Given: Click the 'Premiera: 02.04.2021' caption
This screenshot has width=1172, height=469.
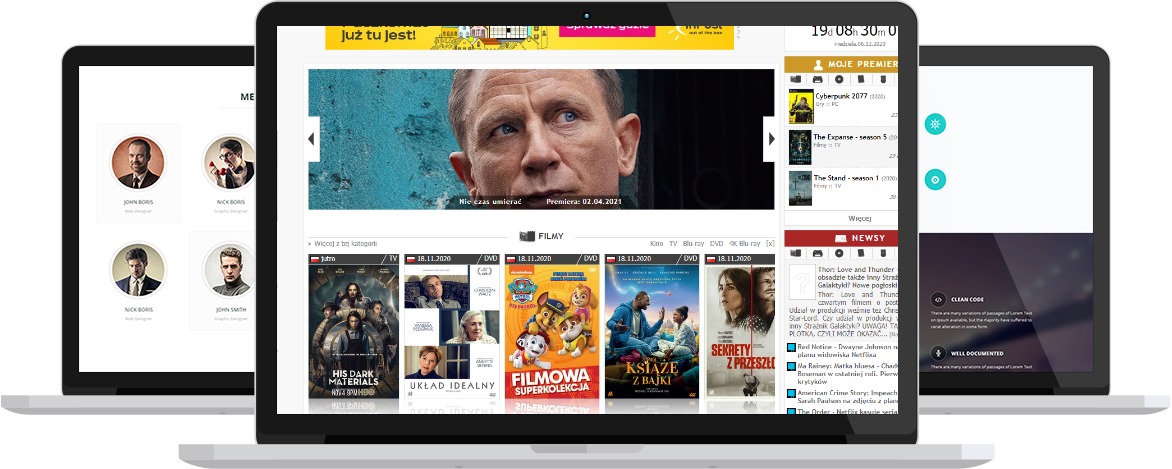Looking at the screenshot, I should point(584,202).
